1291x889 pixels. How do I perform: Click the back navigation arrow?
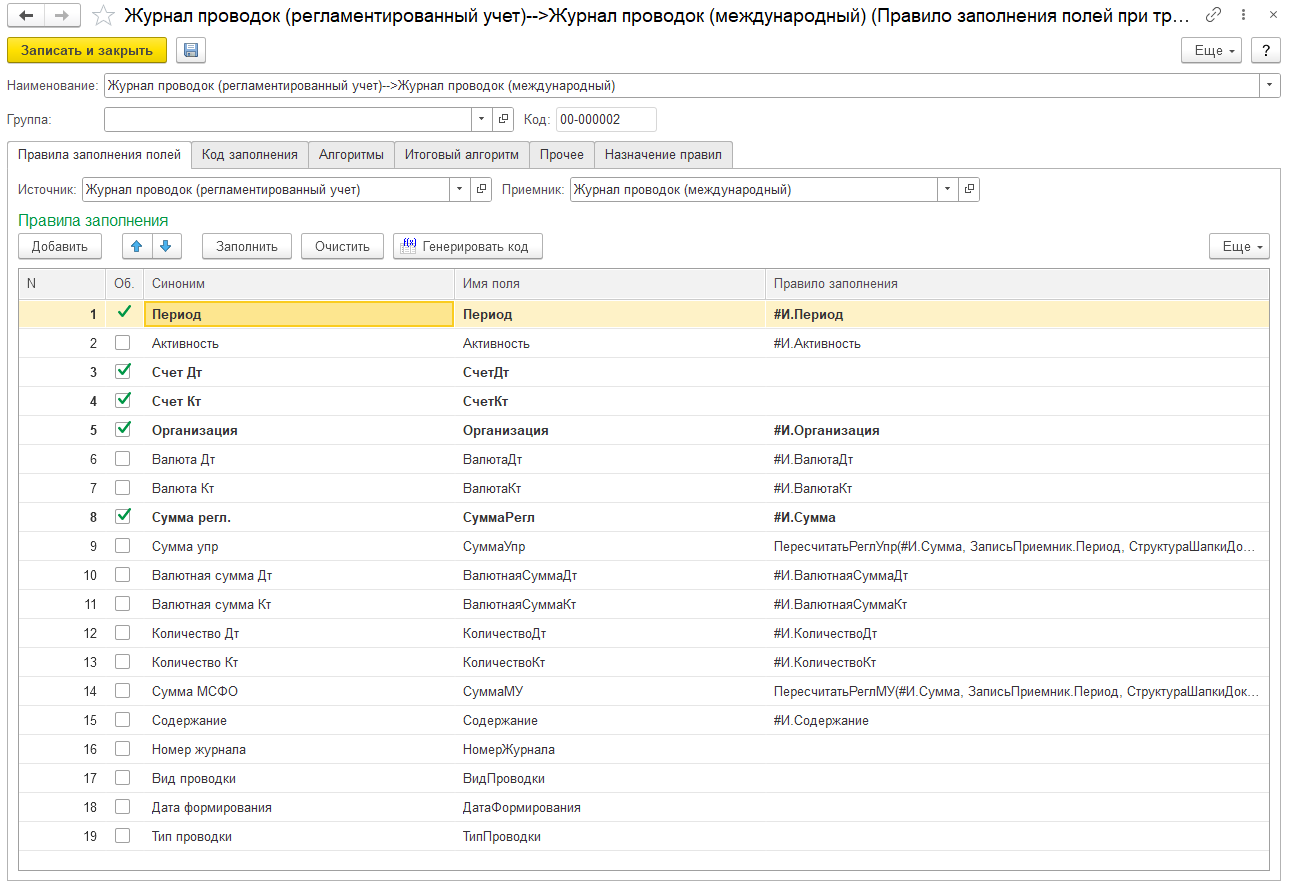[x=27, y=15]
